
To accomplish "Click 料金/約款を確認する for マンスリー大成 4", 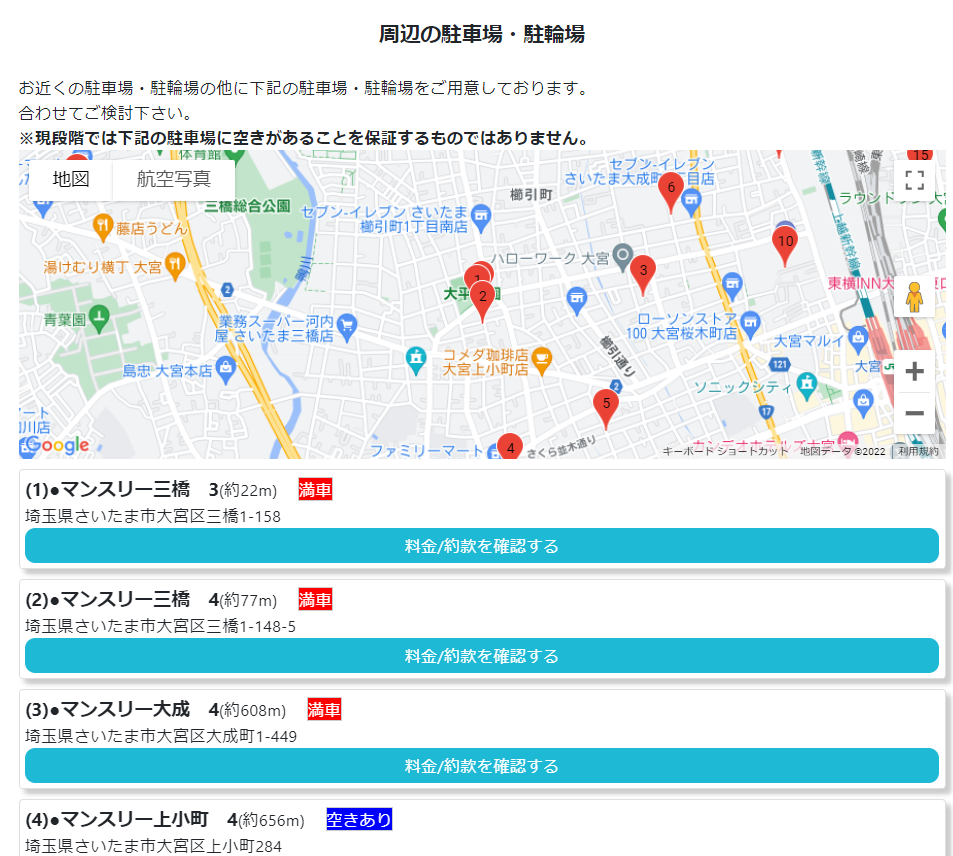I will [x=481, y=765].
